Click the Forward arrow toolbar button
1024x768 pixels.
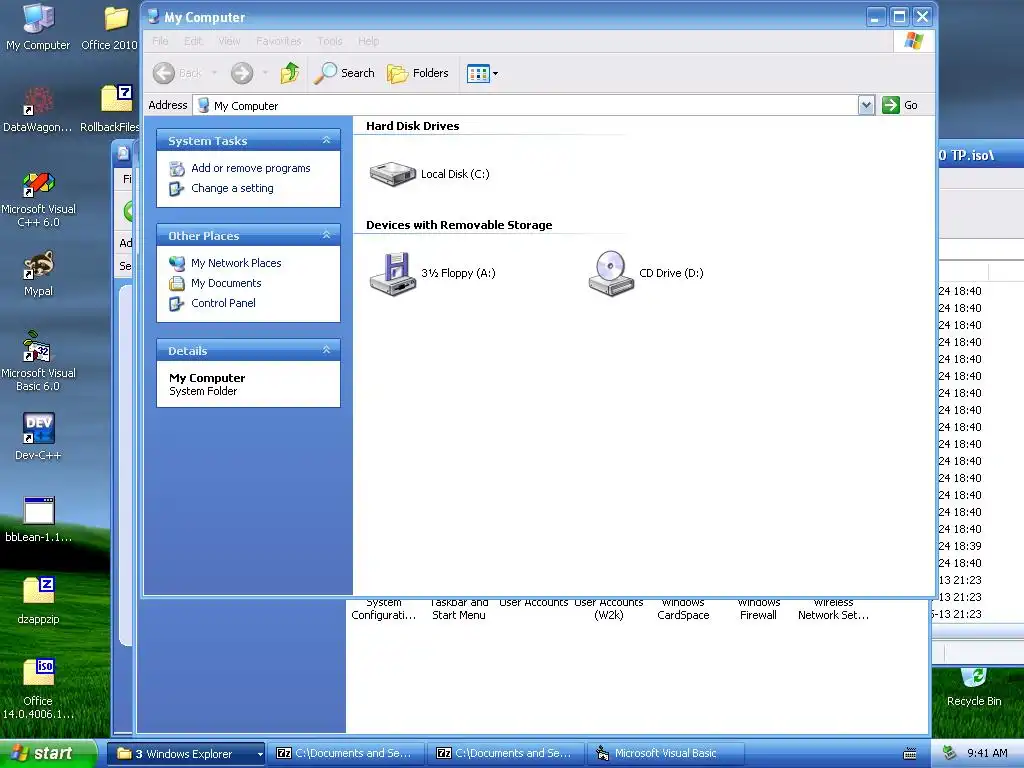(242, 73)
